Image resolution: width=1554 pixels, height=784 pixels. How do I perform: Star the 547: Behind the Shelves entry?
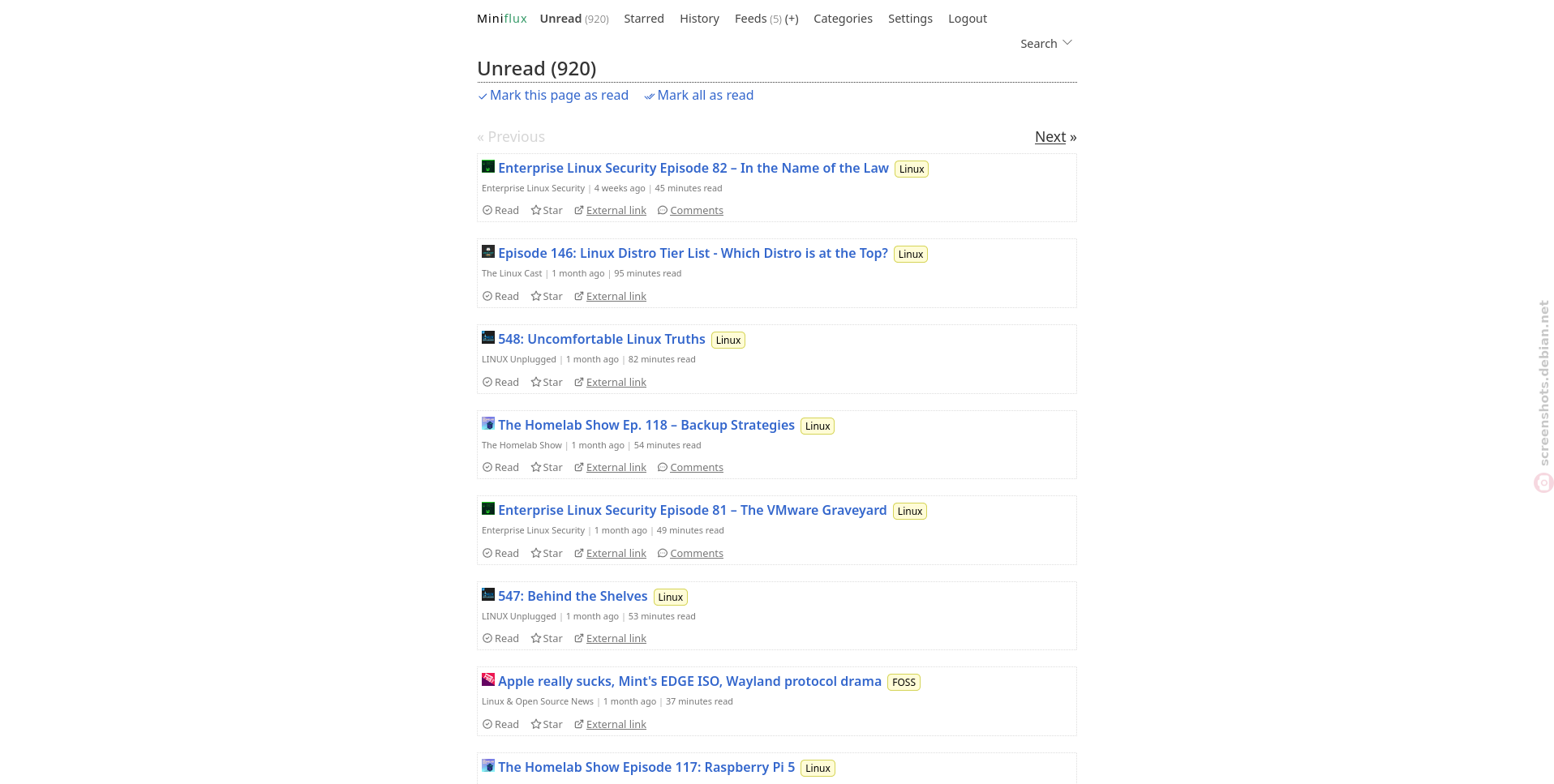click(x=547, y=639)
